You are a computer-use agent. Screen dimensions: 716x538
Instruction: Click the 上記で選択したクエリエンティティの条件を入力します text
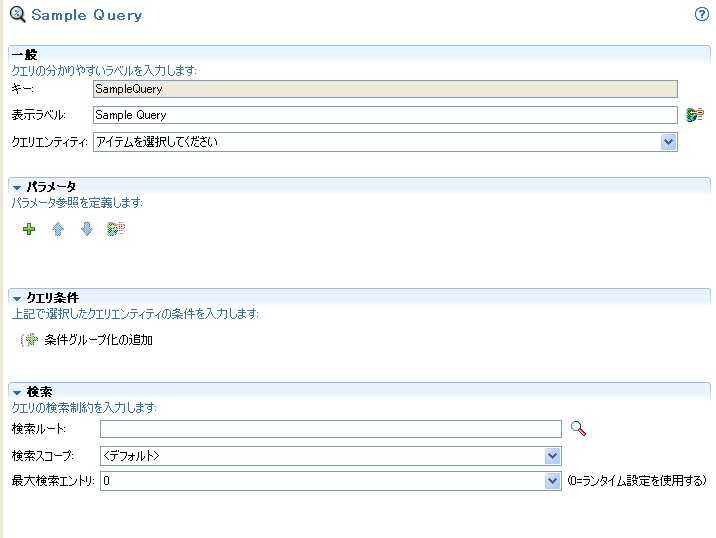[135, 314]
